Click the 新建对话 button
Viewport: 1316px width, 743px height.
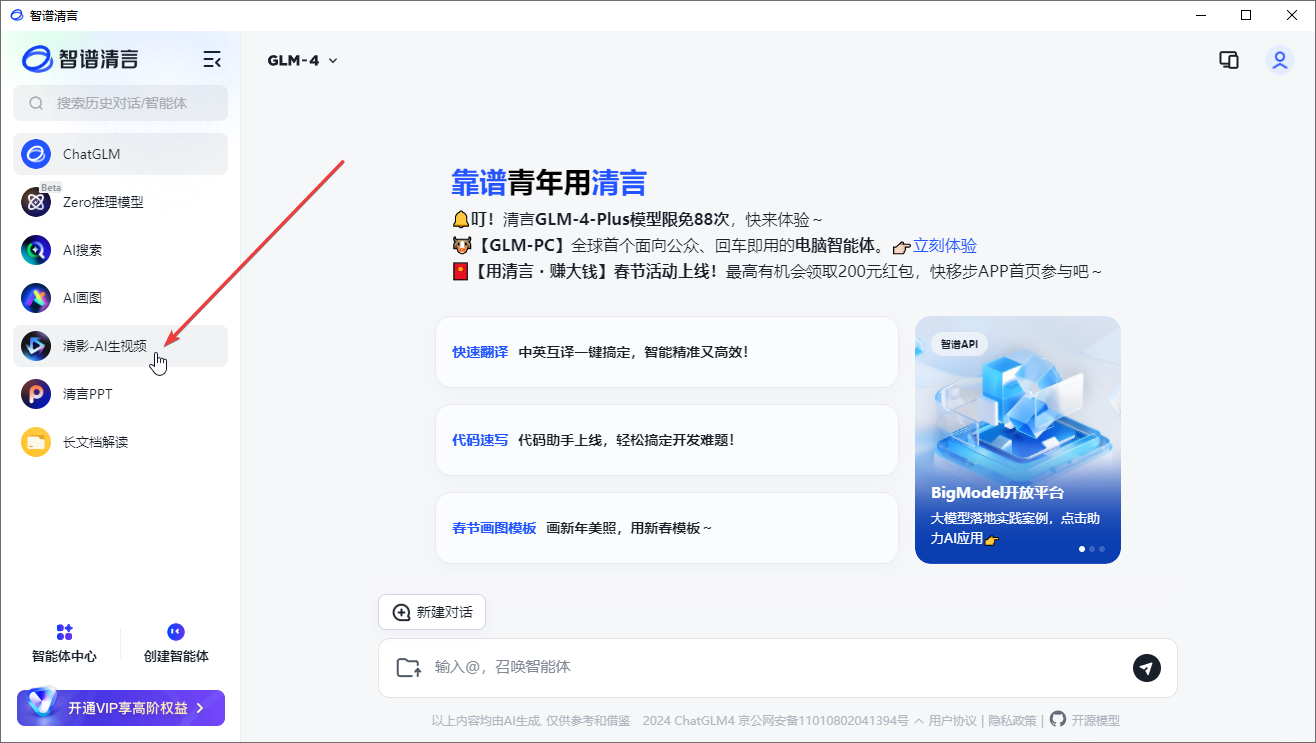tap(431, 611)
